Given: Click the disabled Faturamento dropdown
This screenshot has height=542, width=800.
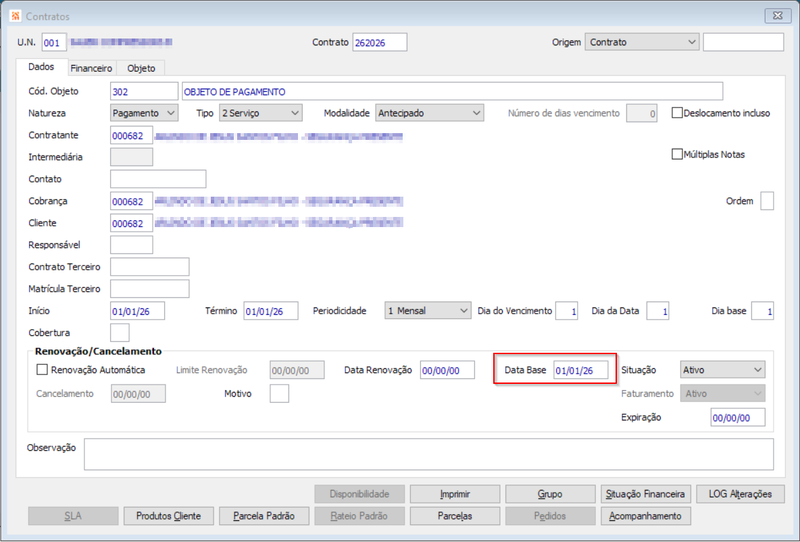Looking at the screenshot, I should (x=722, y=393).
